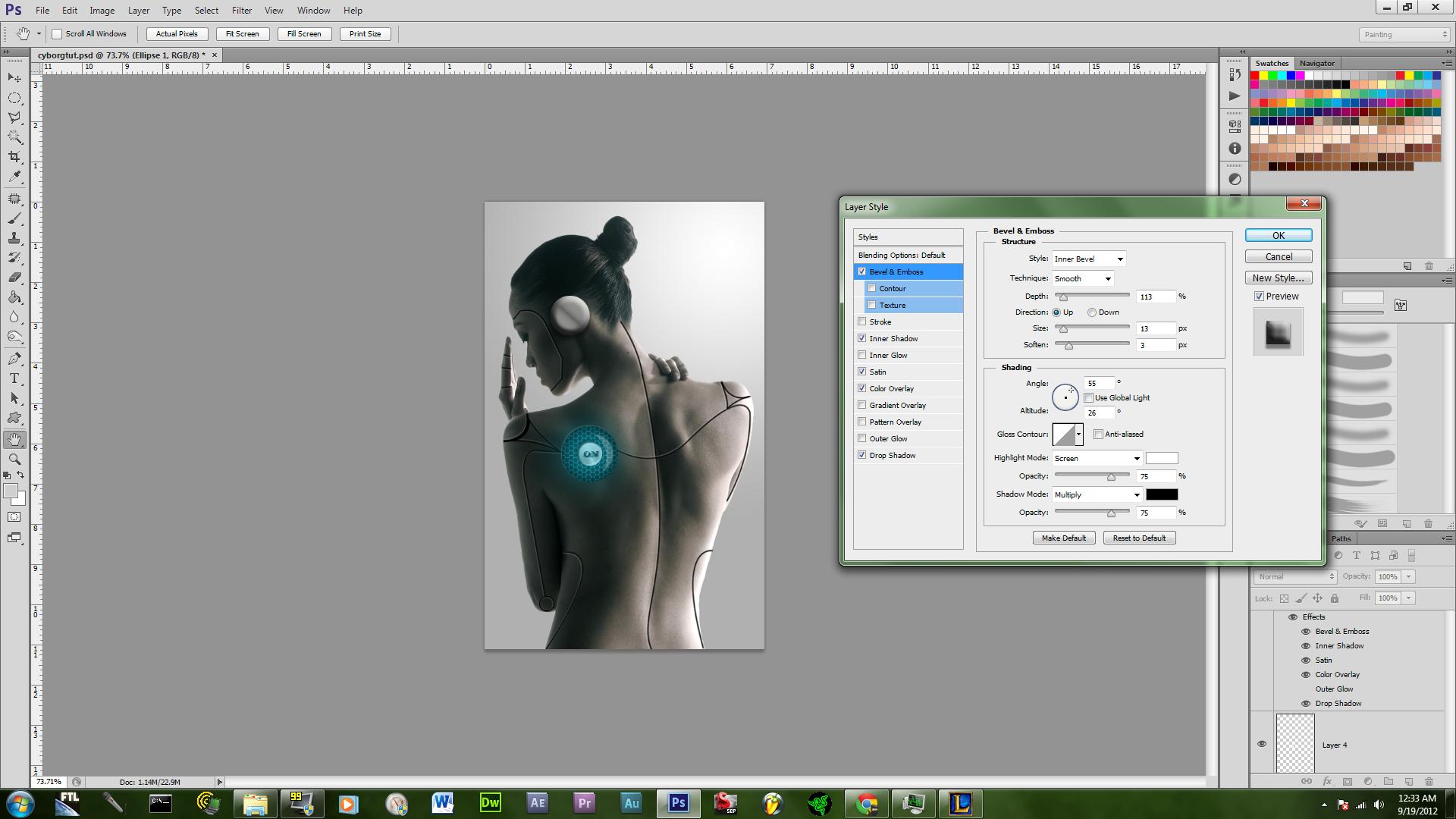This screenshot has height=819, width=1456.
Task: Click the Depth slider handle
Action: (x=1063, y=297)
